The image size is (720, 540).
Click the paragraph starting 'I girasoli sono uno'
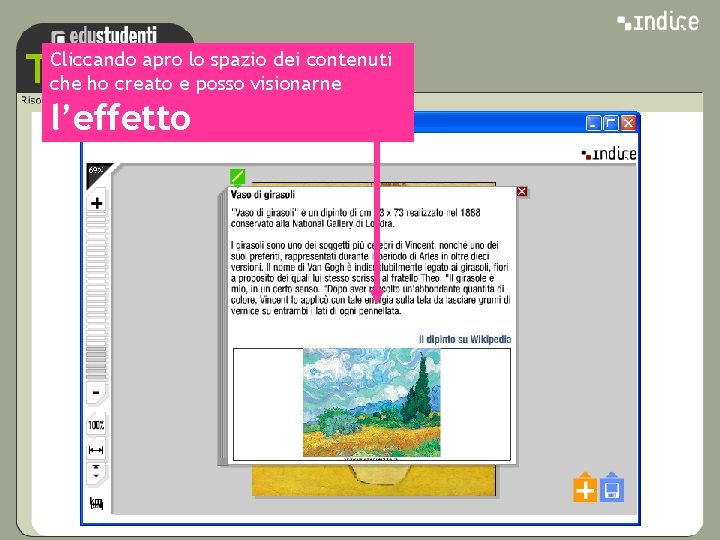tap(370, 278)
